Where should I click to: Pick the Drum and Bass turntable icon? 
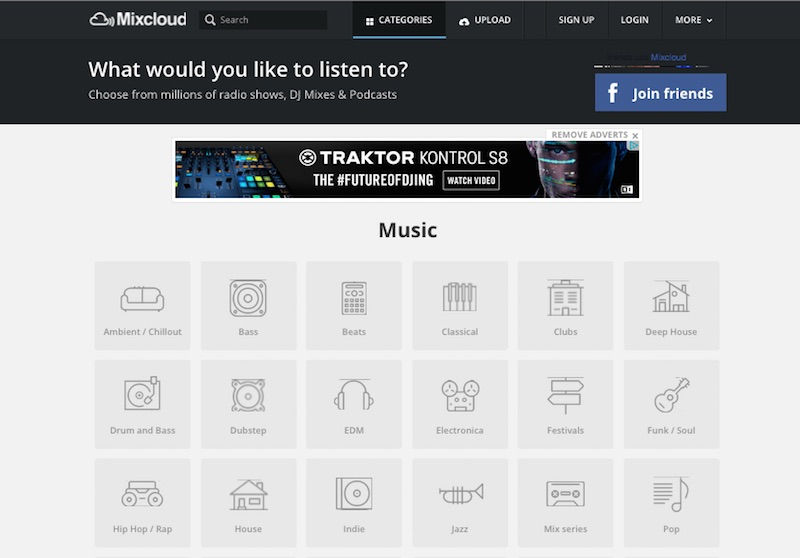[142, 393]
